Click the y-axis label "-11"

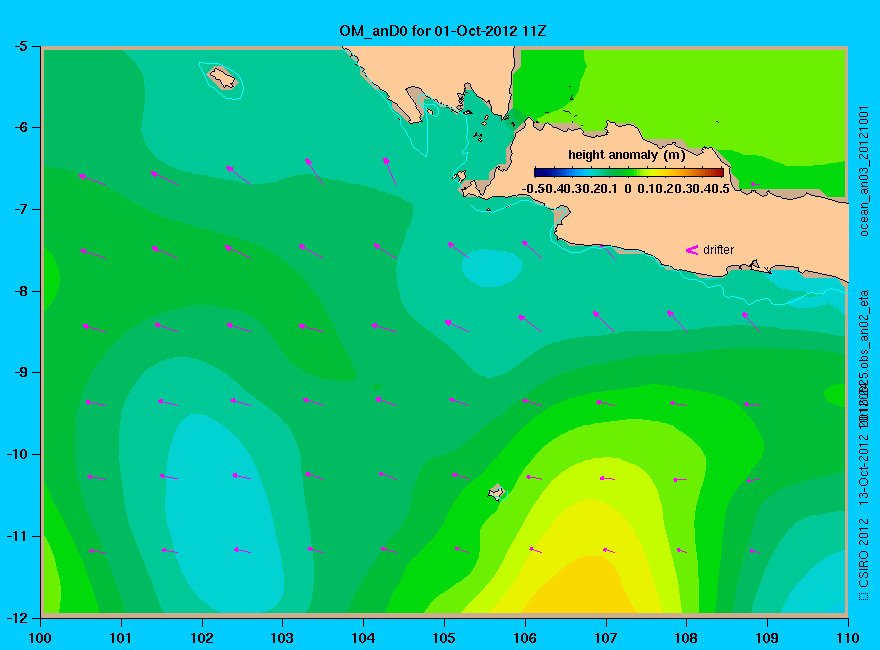pyautogui.click(x=17, y=536)
